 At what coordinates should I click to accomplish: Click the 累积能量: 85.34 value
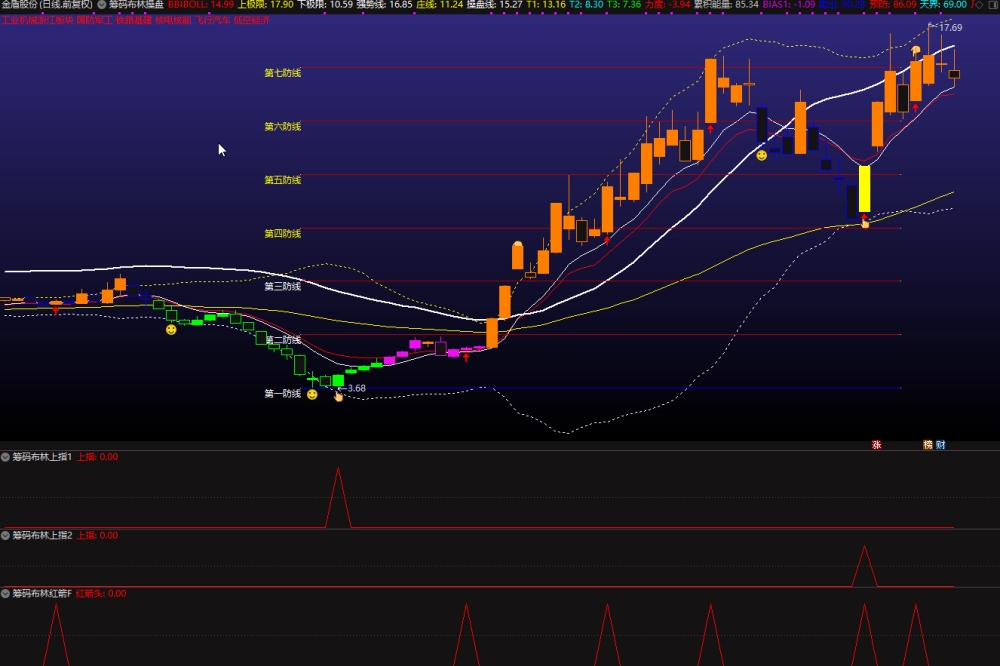(x=726, y=4)
